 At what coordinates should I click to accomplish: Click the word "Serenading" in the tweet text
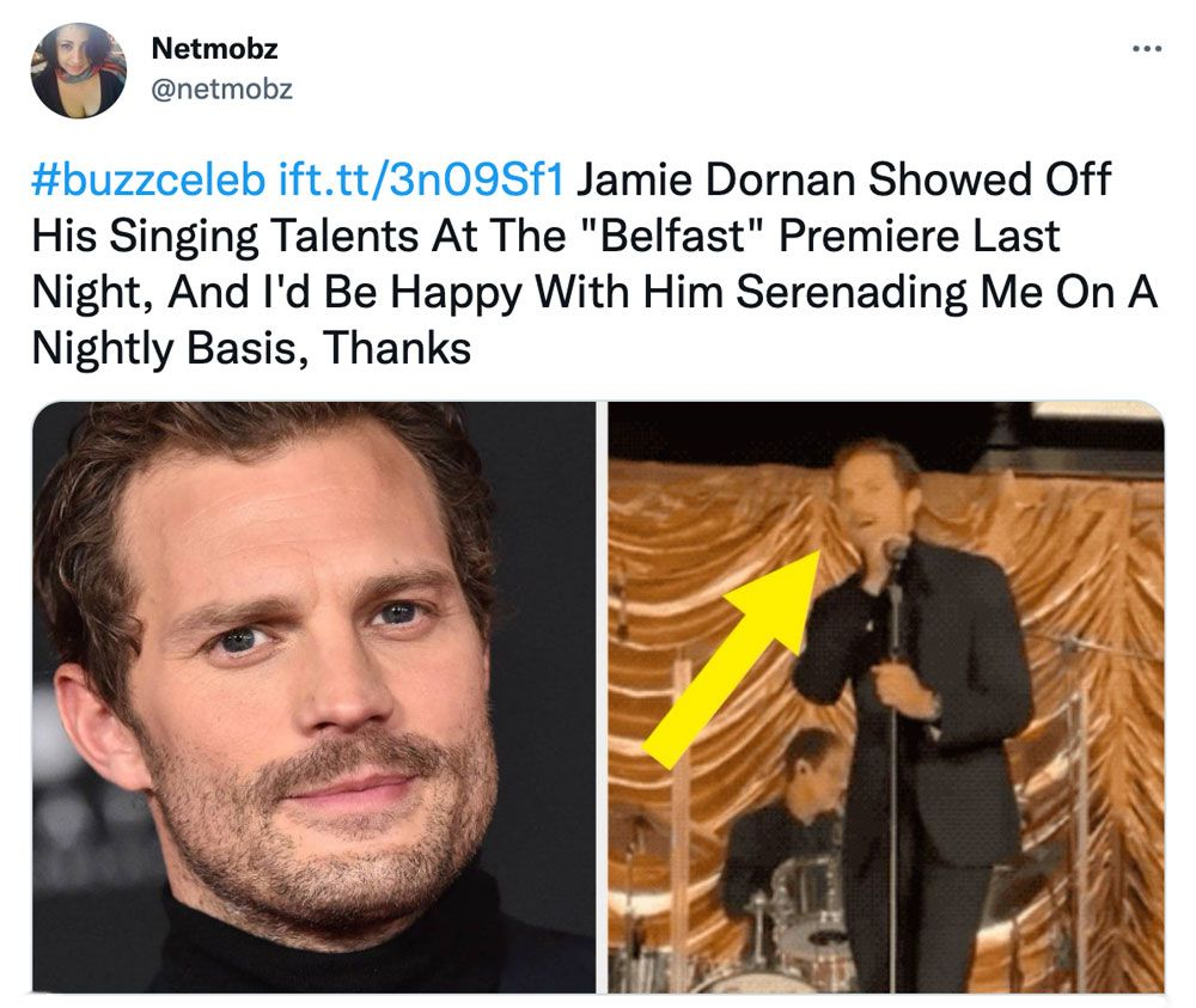click(x=852, y=292)
